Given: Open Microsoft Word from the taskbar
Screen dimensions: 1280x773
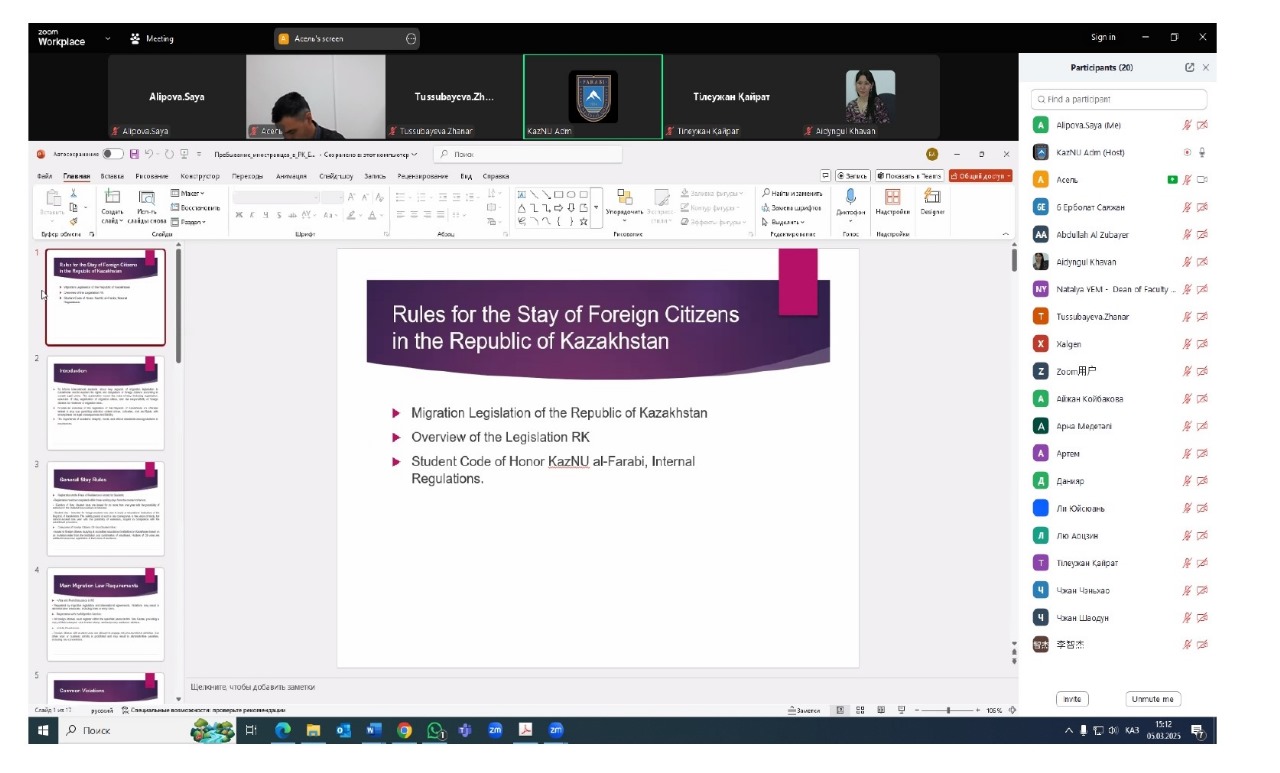Looking at the screenshot, I should point(374,730).
